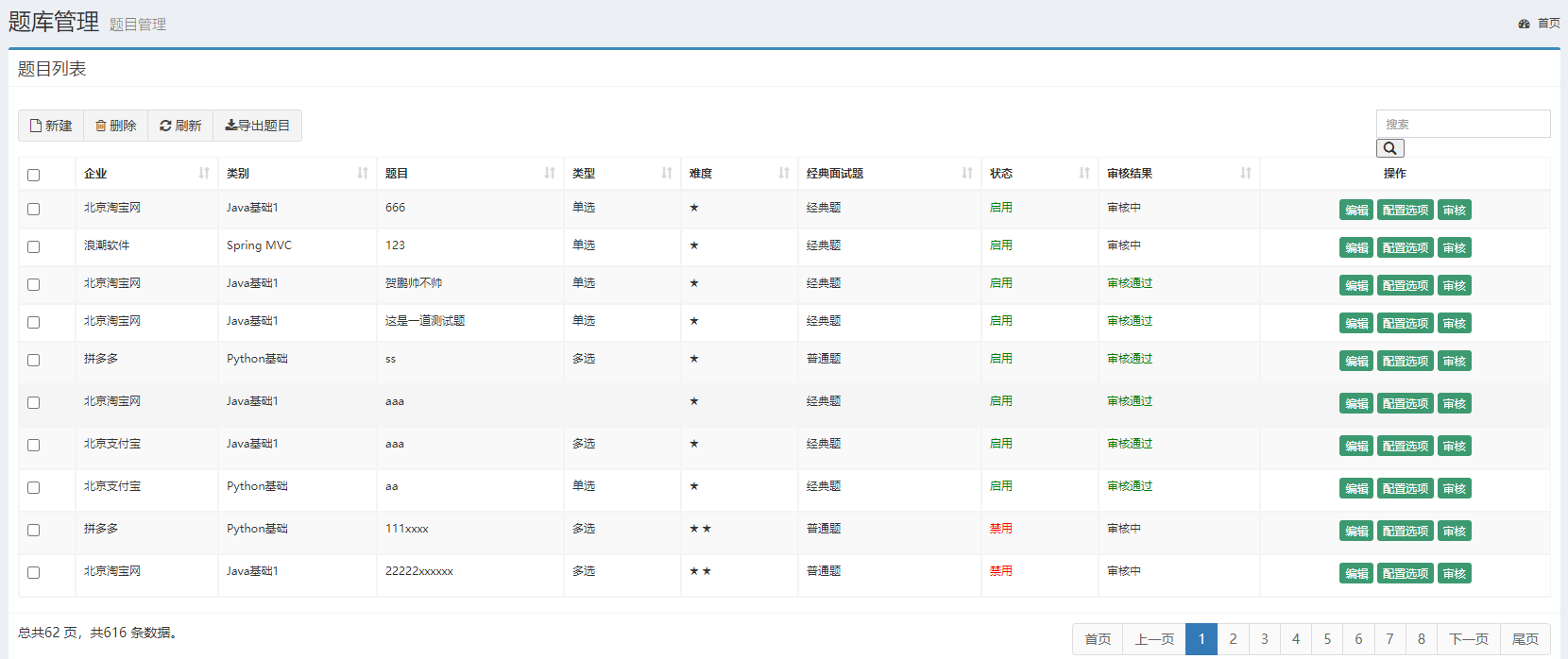1568x659 pixels.
Task: Select page 2 in pagination
Action: tap(1233, 639)
